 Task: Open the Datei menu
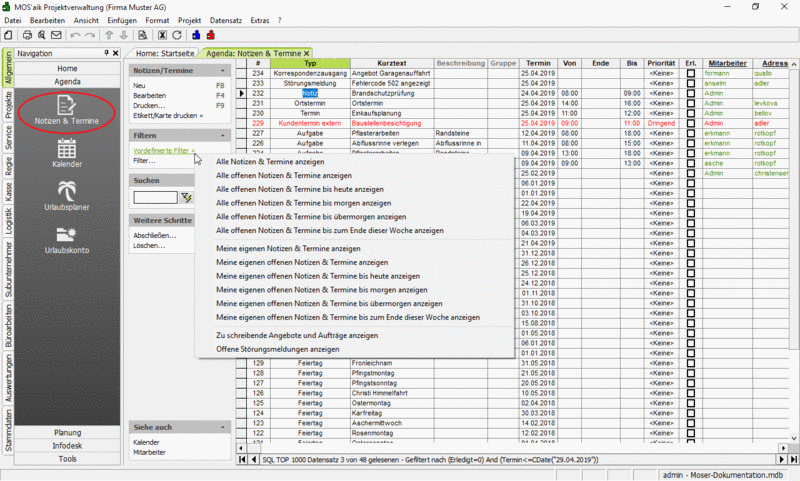click(x=13, y=20)
